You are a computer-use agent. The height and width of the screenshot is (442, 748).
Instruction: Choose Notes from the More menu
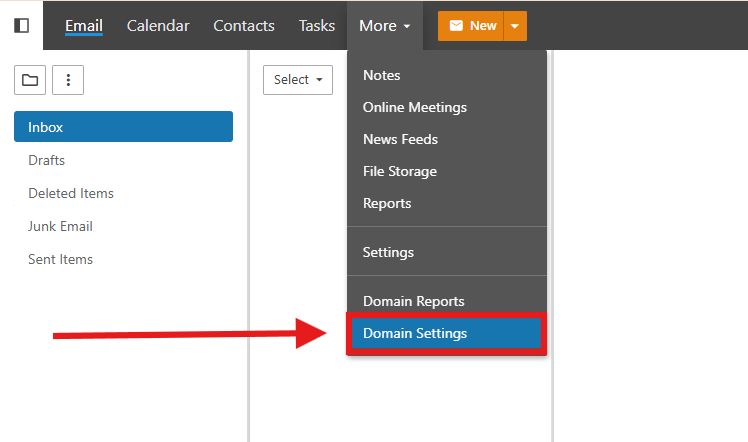447,75
